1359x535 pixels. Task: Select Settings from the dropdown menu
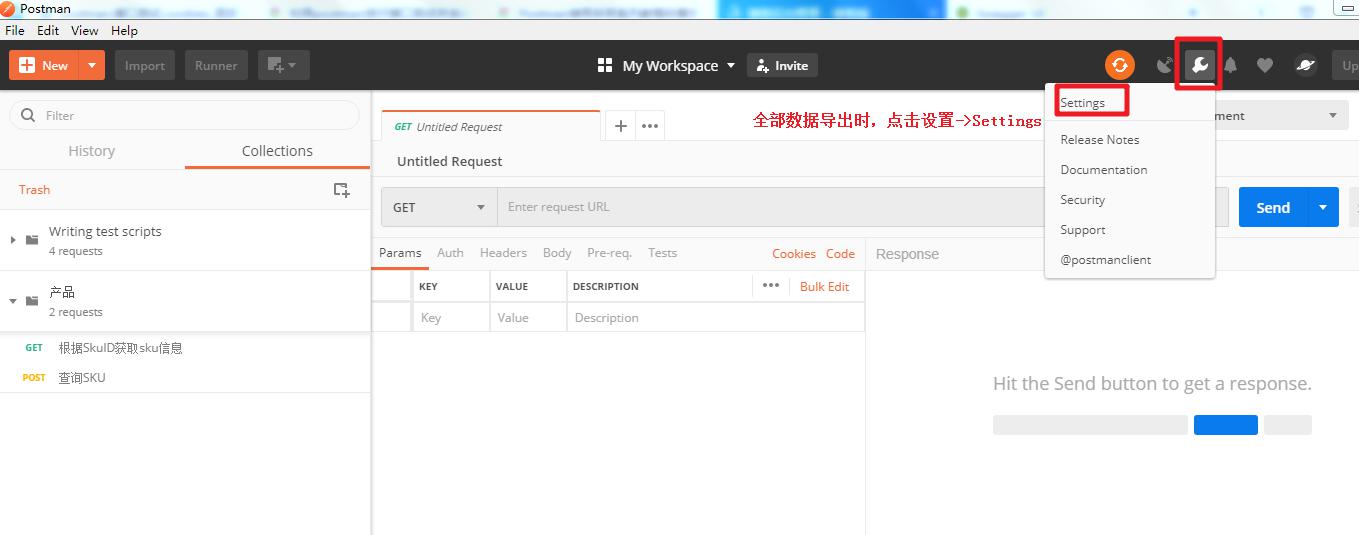(x=1083, y=103)
